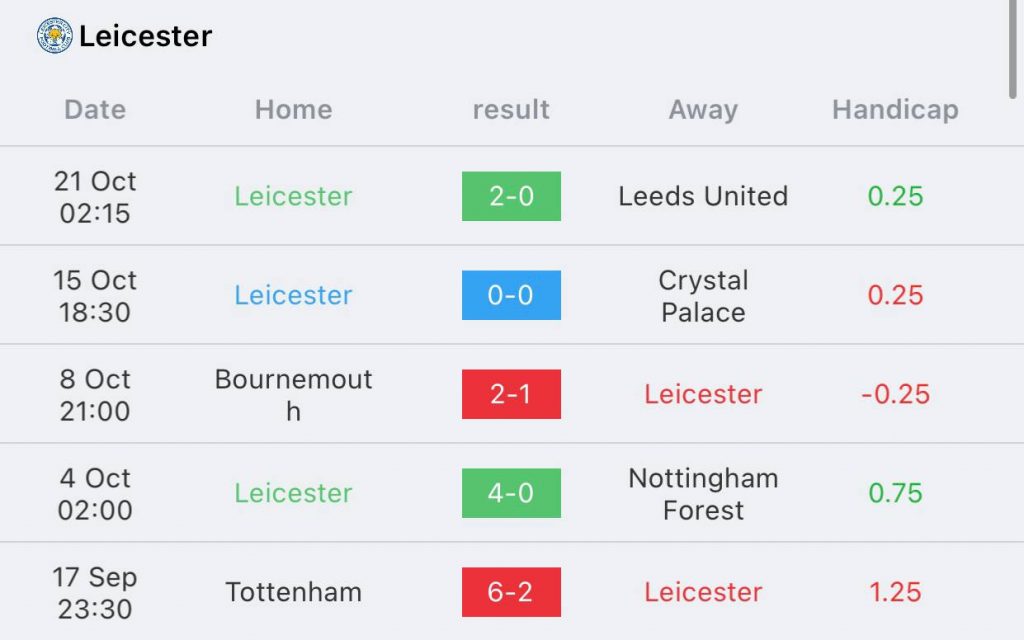Click the Handicap column header
The width and height of the screenshot is (1024, 640).
(x=895, y=110)
